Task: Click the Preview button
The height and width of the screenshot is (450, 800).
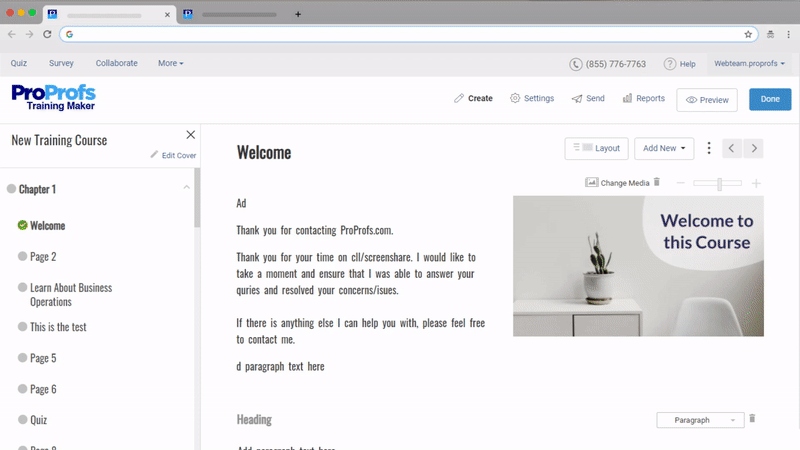Action: (x=707, y=99)
